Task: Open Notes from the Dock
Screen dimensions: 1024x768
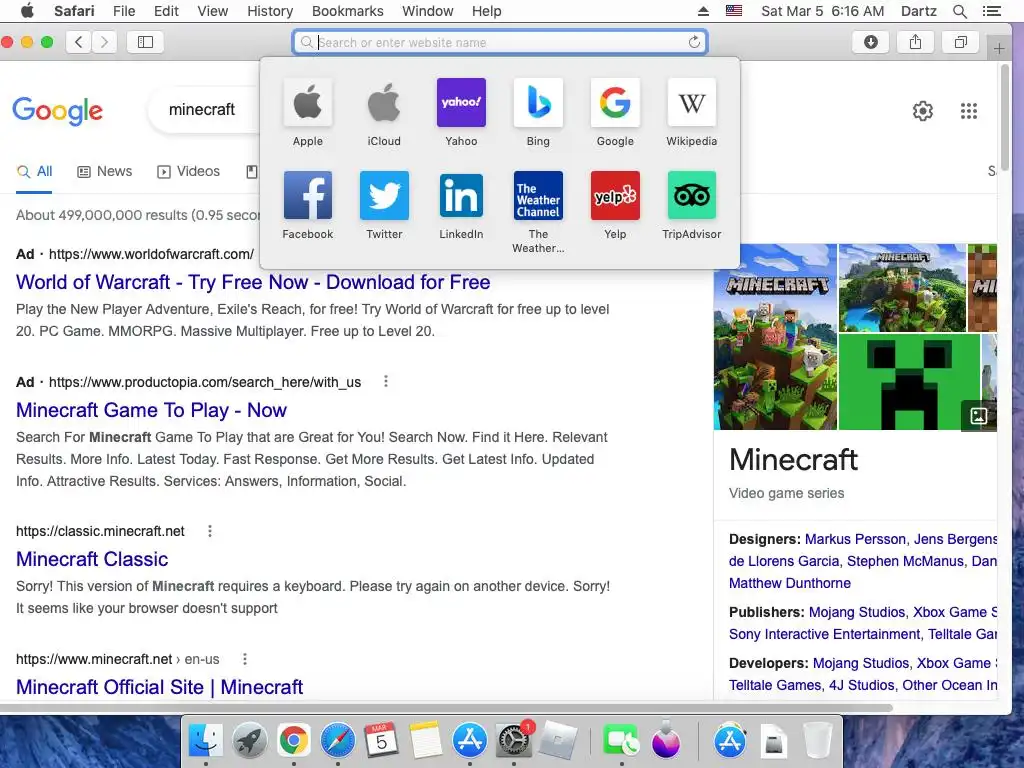Action: (426, 741)
